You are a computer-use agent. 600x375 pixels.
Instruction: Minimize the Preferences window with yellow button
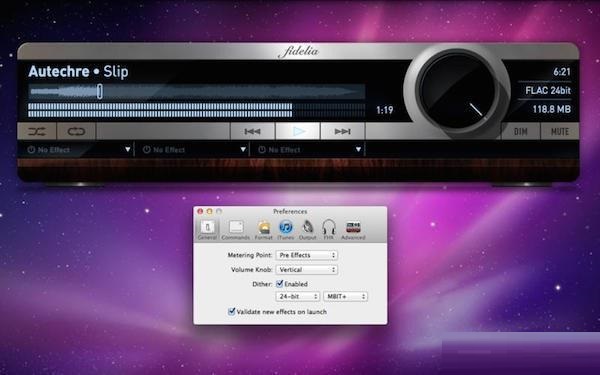[209, 211]
